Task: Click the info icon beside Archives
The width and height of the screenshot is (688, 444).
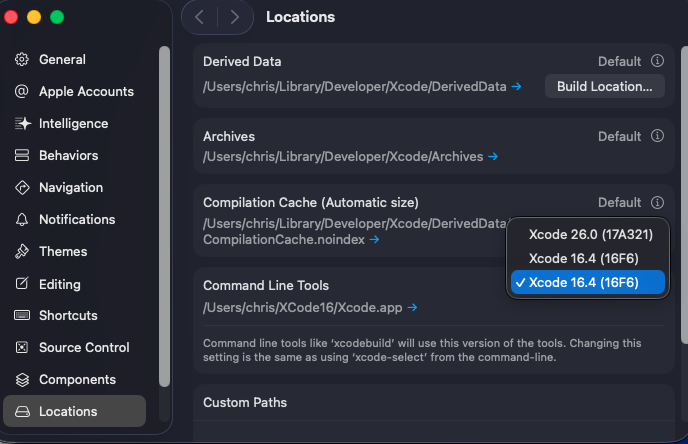Action: coord(657,136)
